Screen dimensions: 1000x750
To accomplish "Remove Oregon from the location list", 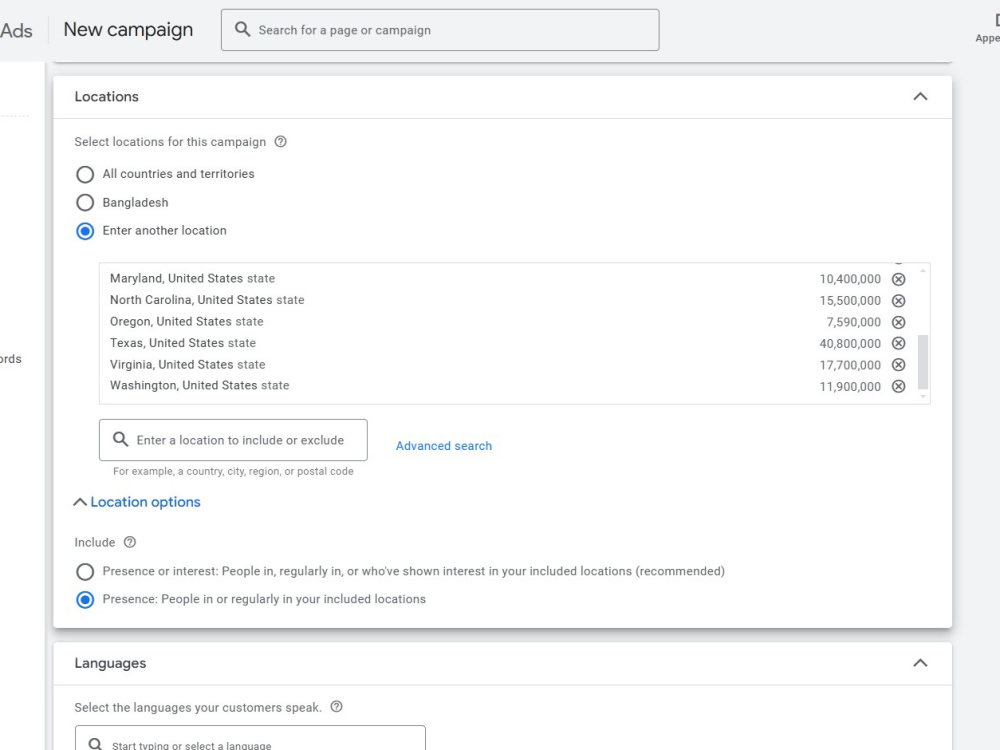I will point(898,322).
